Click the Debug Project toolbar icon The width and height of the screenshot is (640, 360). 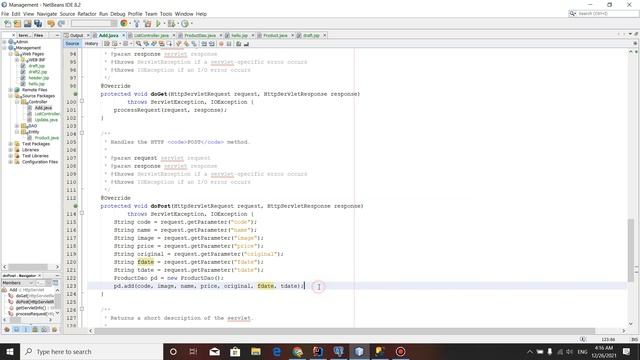(x=171, y=24)
